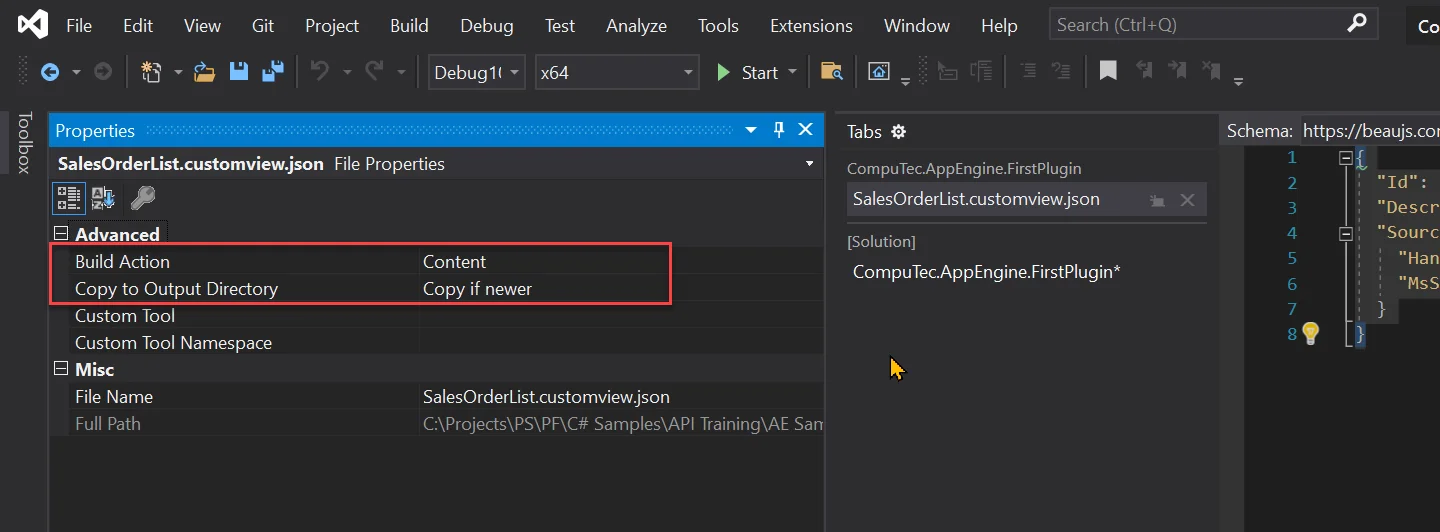Switch Properties to Alphabetical sorting

(x=103, y=198)
